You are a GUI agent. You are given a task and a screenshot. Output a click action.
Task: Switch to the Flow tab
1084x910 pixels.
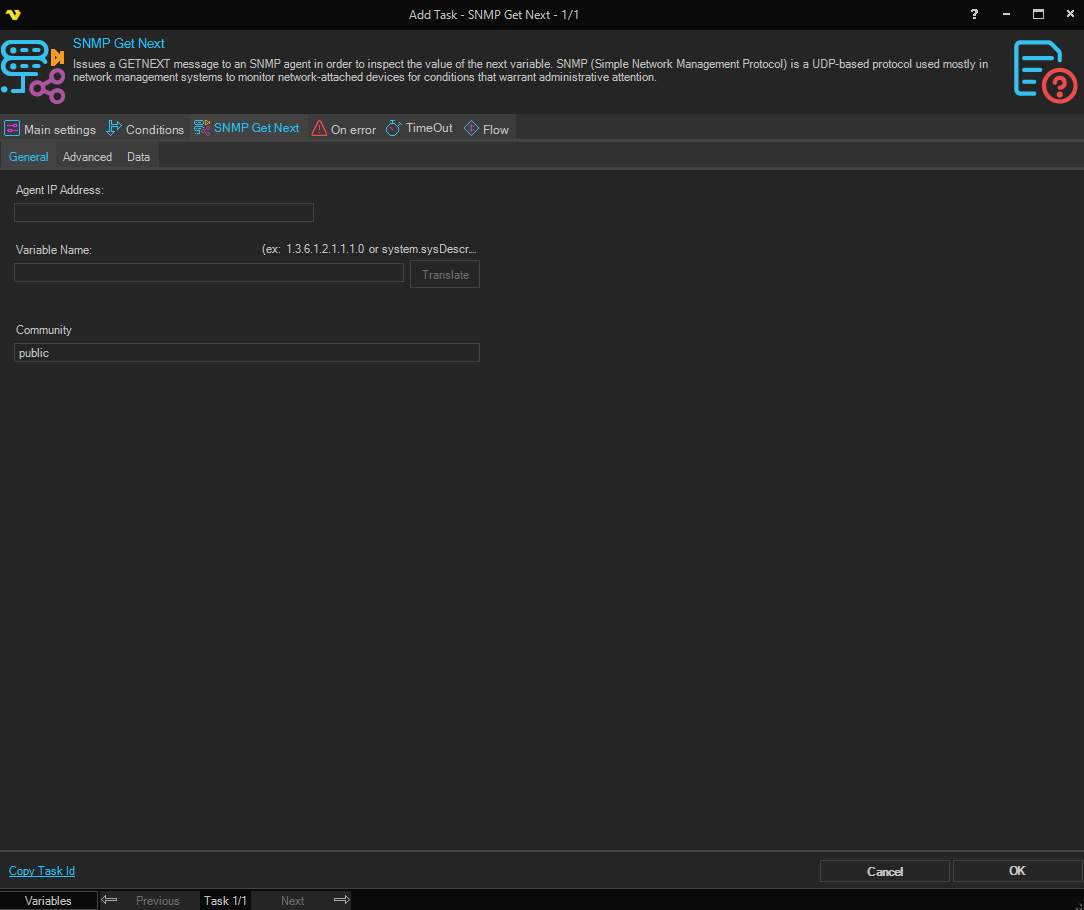pyautogui.click(x=487, y=129)
